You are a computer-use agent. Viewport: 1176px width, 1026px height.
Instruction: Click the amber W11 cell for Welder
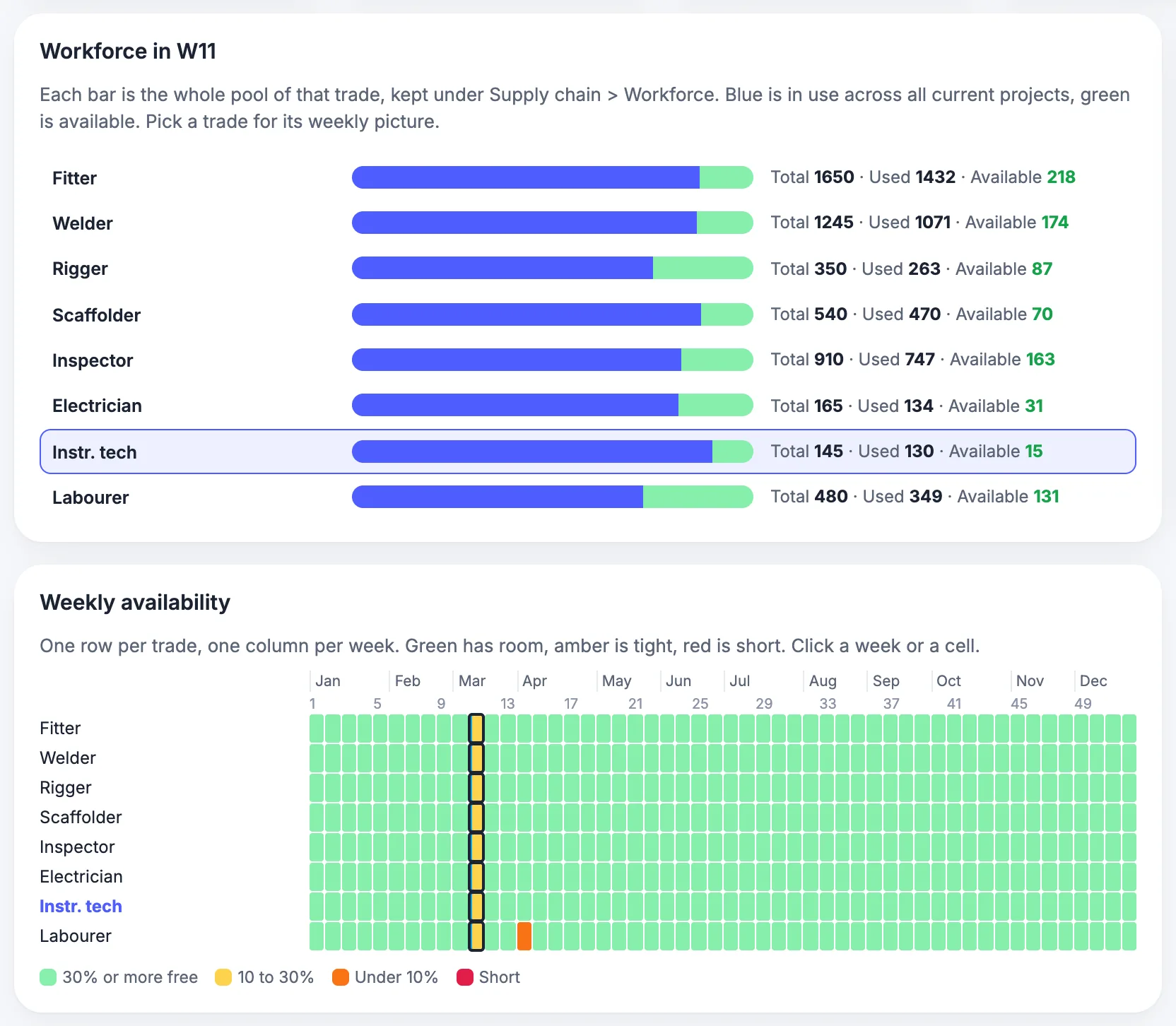point(476,758)
